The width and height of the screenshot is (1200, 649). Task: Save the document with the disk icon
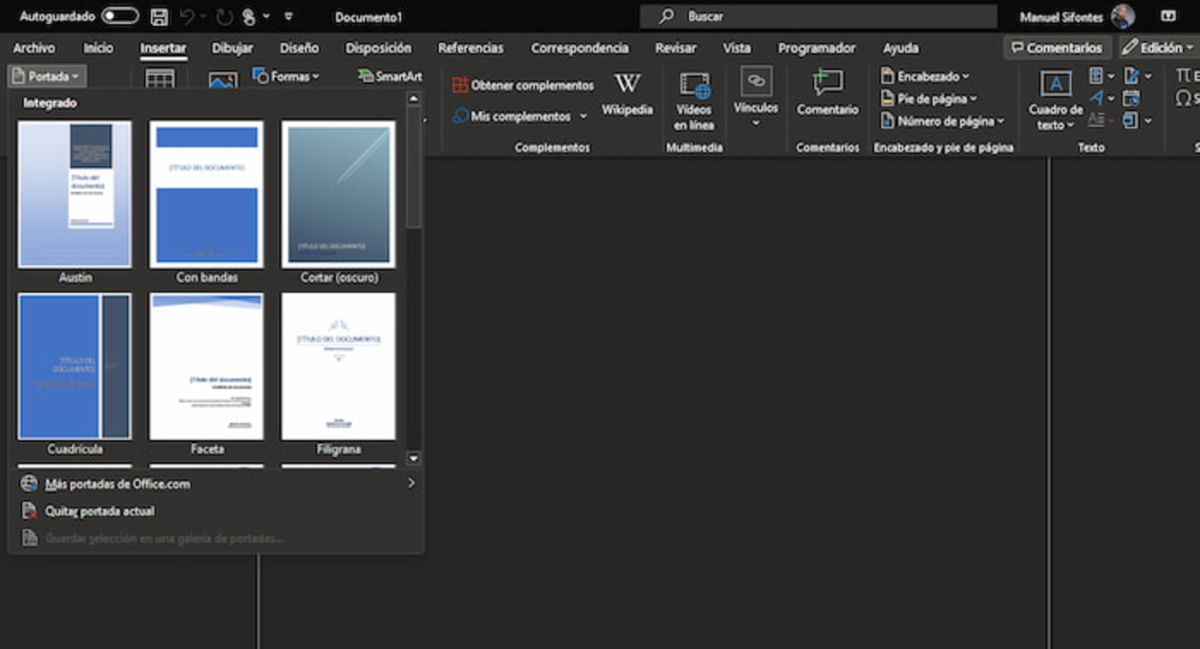click(x=157, y=16)
